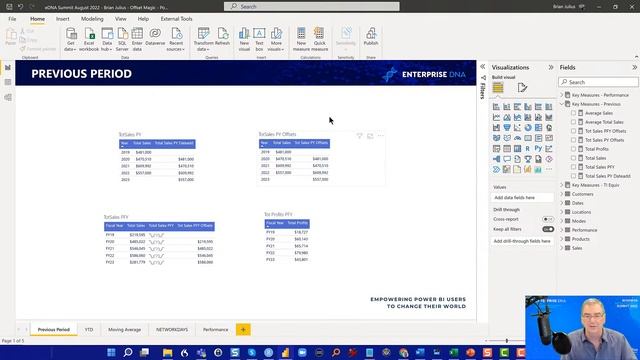Open the Recent sources dropdown

click(176, 40)
